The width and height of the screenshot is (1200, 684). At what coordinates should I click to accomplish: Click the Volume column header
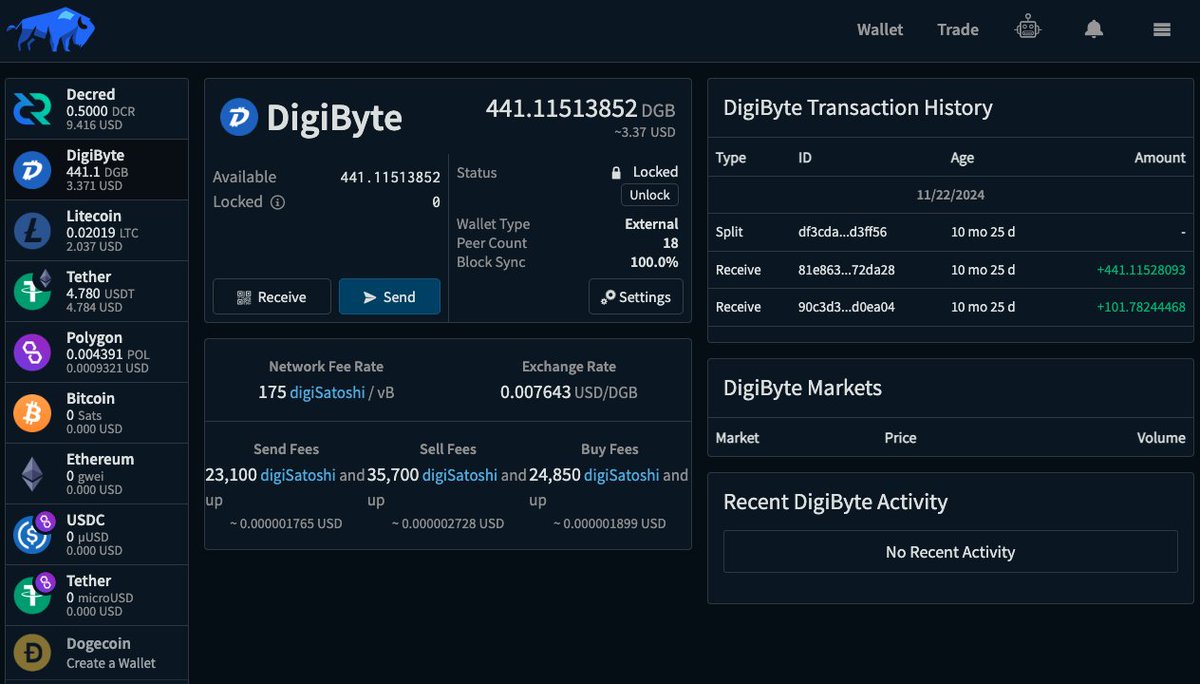tap(1160, 438)
